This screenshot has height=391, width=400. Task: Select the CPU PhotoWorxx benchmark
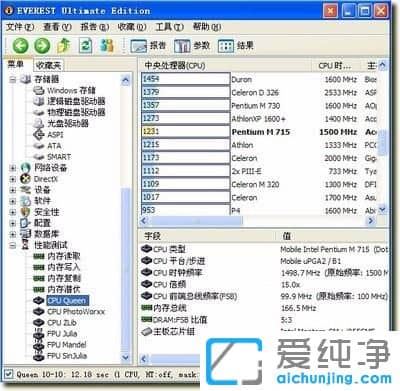tap(76, 312)
